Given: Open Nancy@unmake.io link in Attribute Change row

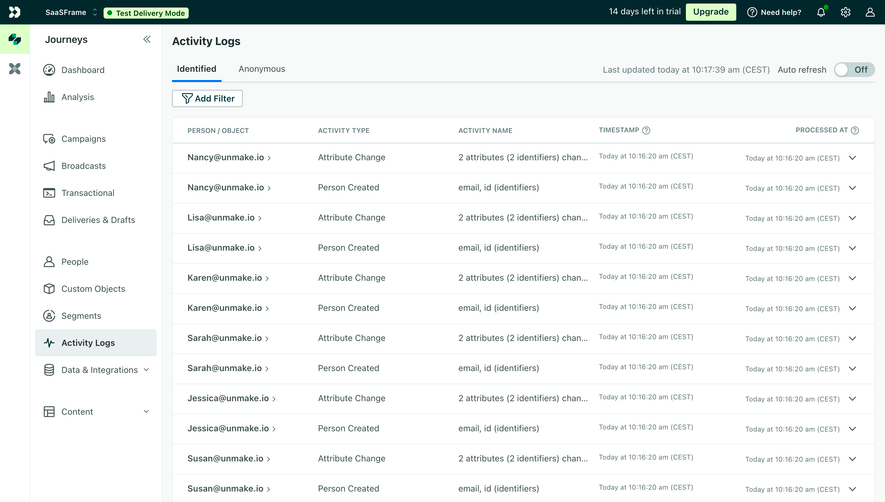Looking at the screenshot, I should 229,158.
